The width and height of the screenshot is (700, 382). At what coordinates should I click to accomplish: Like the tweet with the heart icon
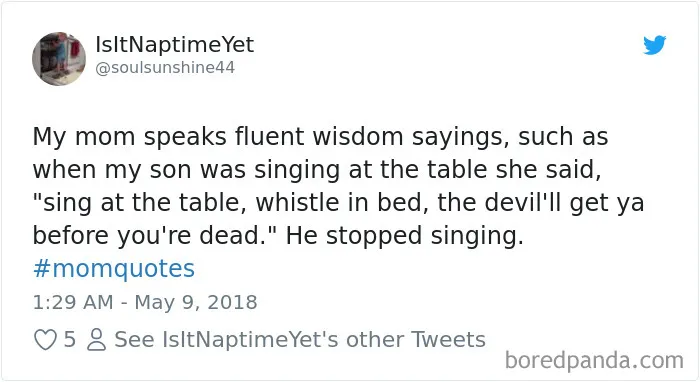46,340
